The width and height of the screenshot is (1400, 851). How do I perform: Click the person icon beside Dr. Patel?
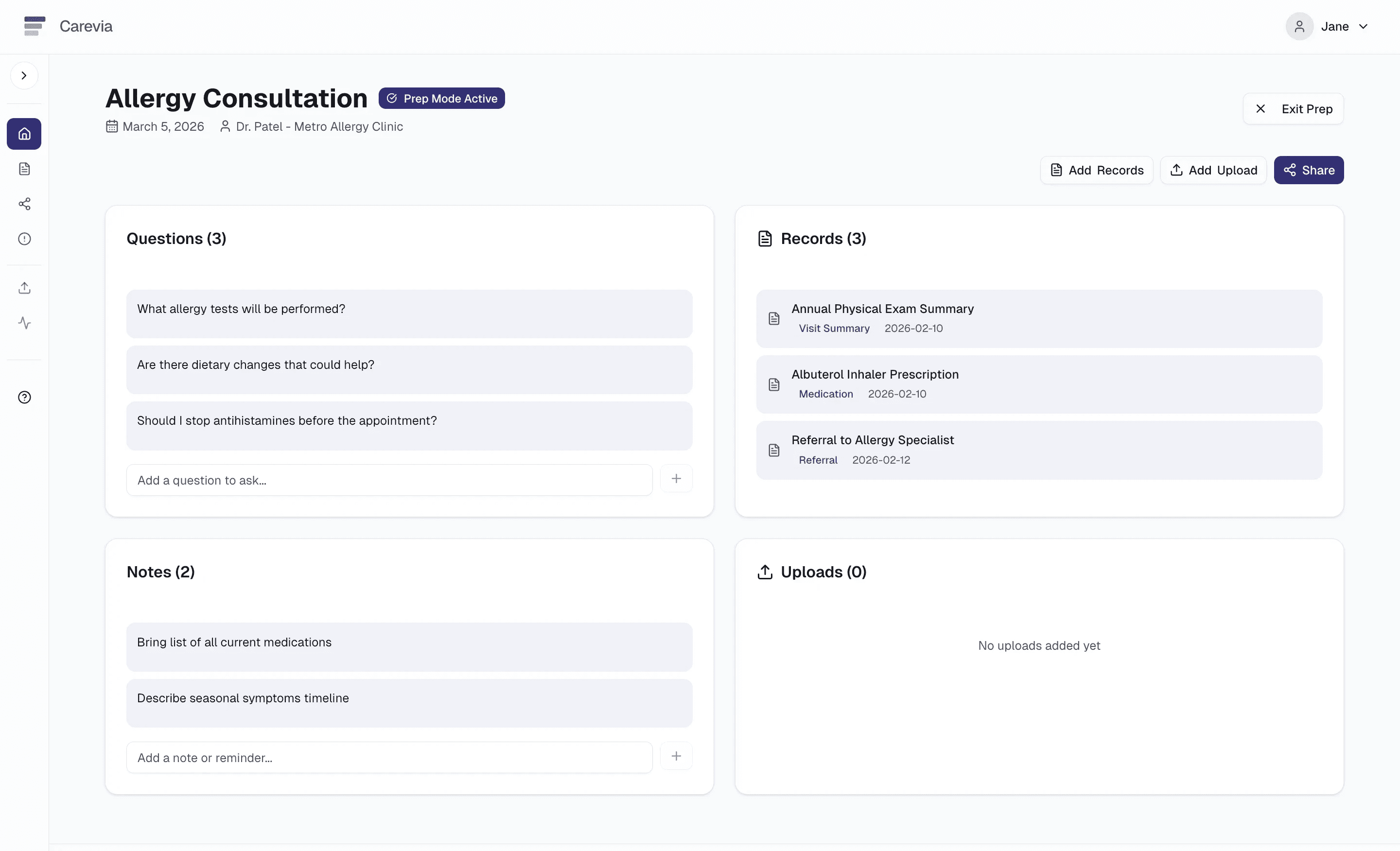[x=225, y=126]
